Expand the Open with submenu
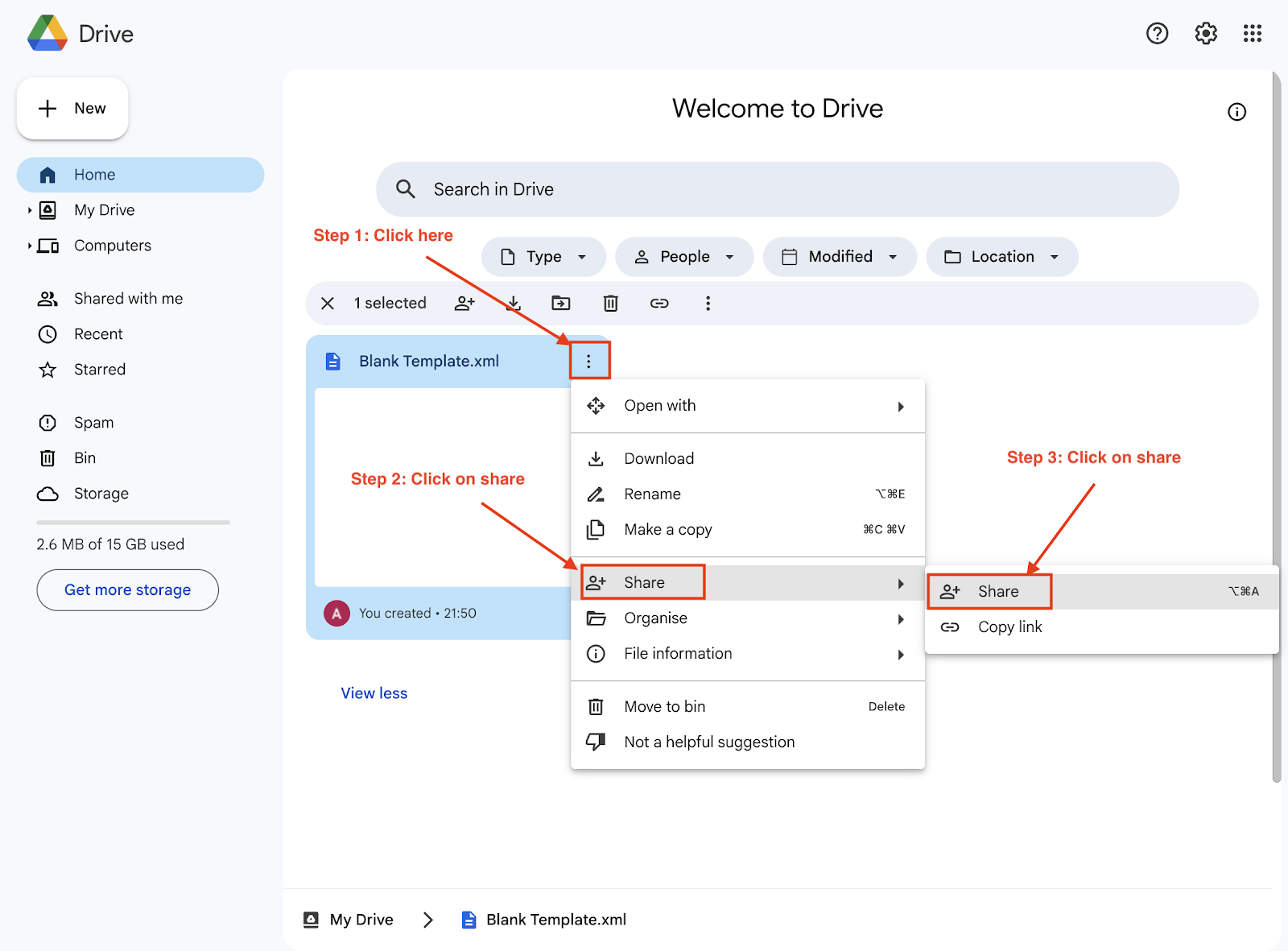The width and height of the screenshot is (1288, 951). (x=748, y=406)
